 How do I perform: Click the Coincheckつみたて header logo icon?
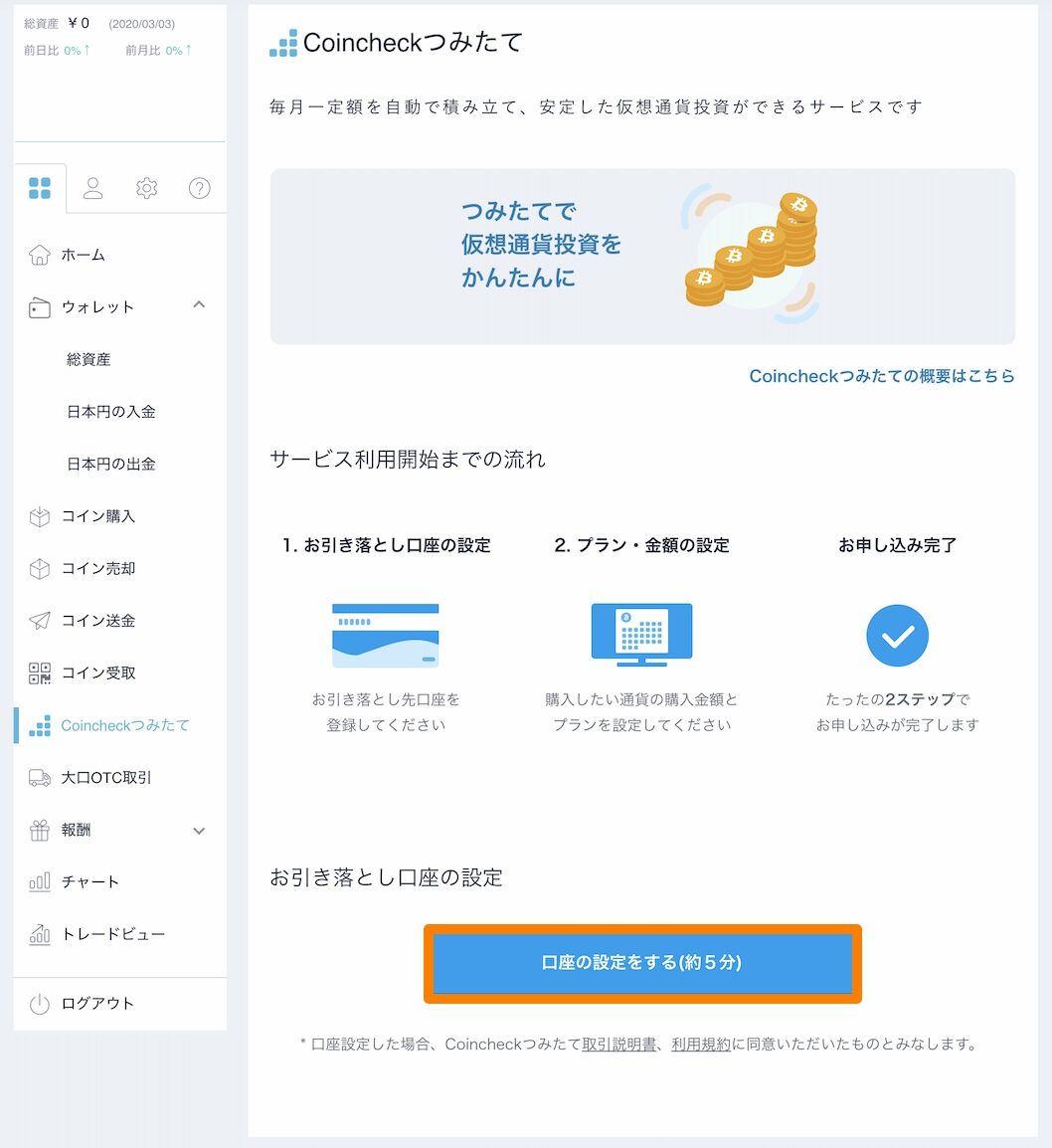click(283, 43)
